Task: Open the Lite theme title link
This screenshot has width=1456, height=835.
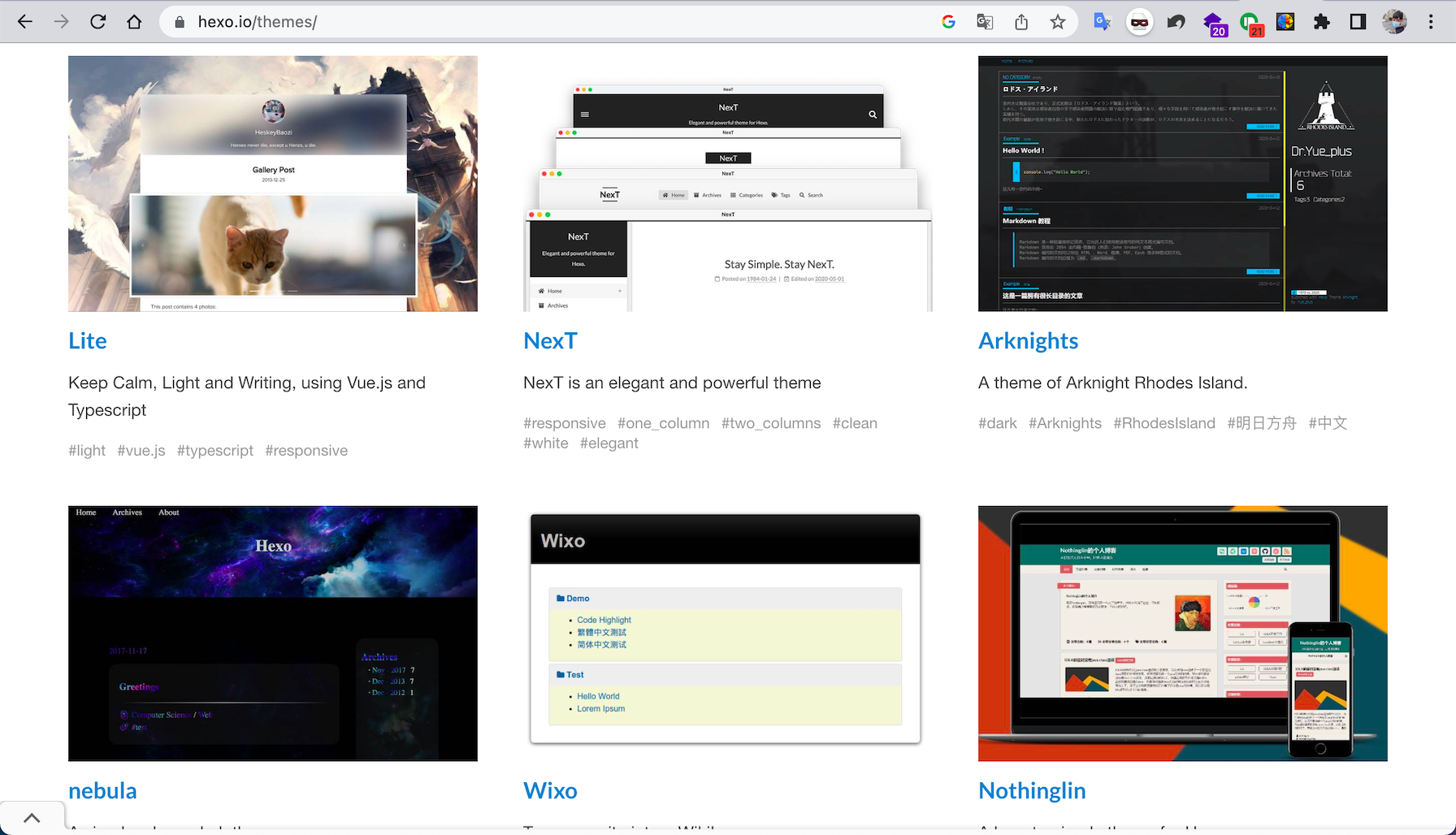Action: (88, 340)
